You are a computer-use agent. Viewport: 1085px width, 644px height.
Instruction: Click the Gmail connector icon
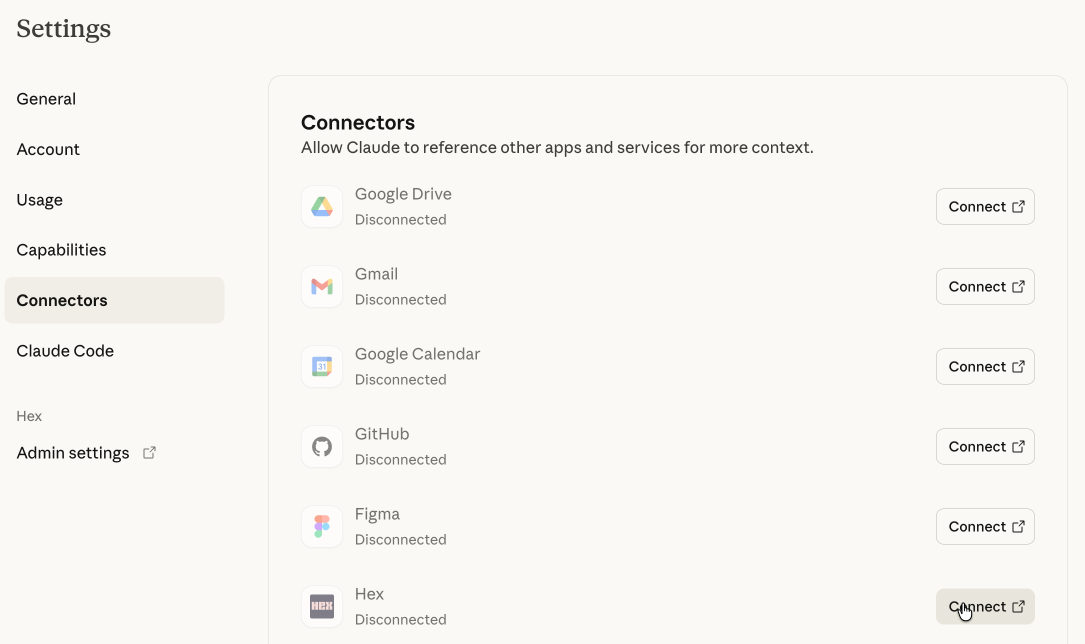tap(322, 286)
